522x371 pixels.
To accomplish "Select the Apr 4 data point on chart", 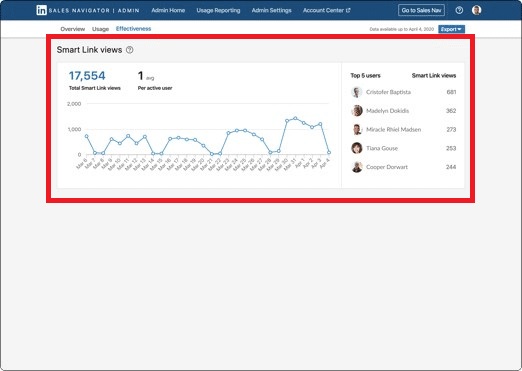I will pos(329,152).
